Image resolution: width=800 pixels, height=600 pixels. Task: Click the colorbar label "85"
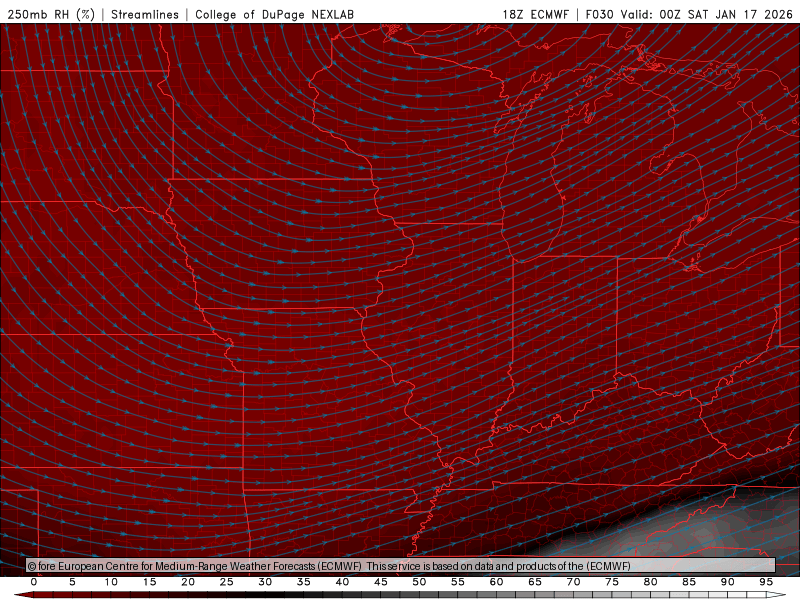pos(689,582)
